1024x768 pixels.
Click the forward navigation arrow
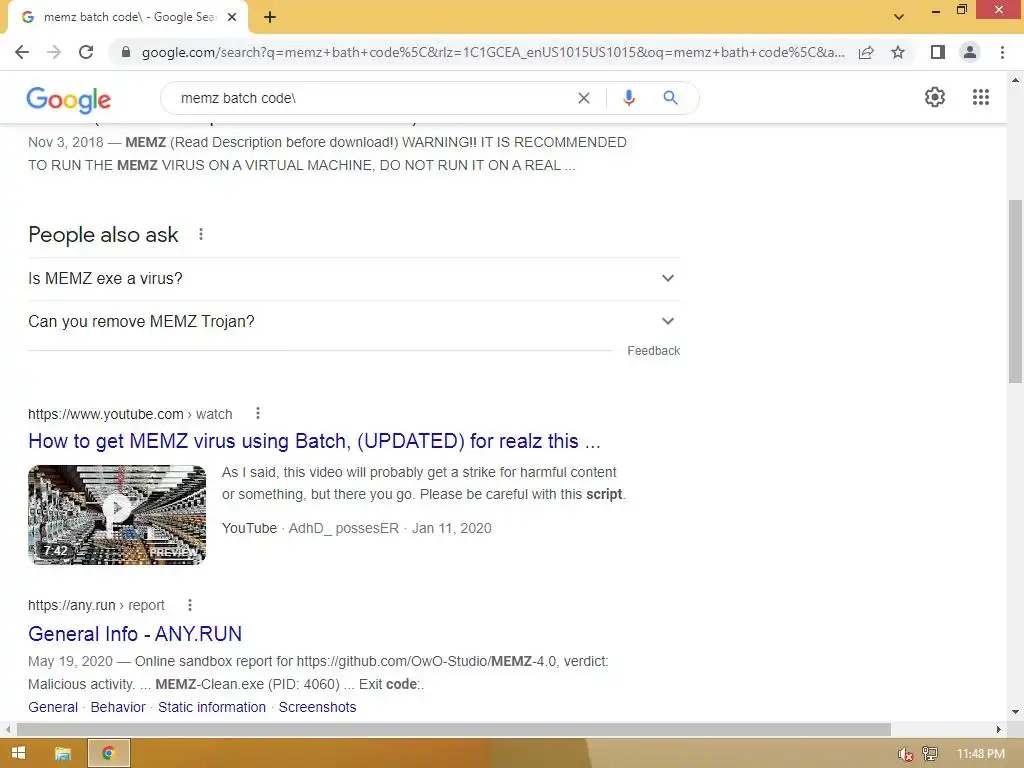54,52
